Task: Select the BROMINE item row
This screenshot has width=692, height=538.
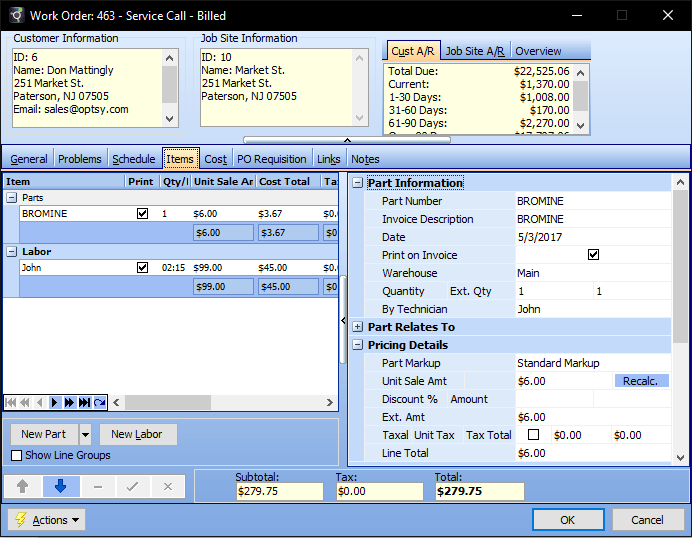Action: (178, 214)
